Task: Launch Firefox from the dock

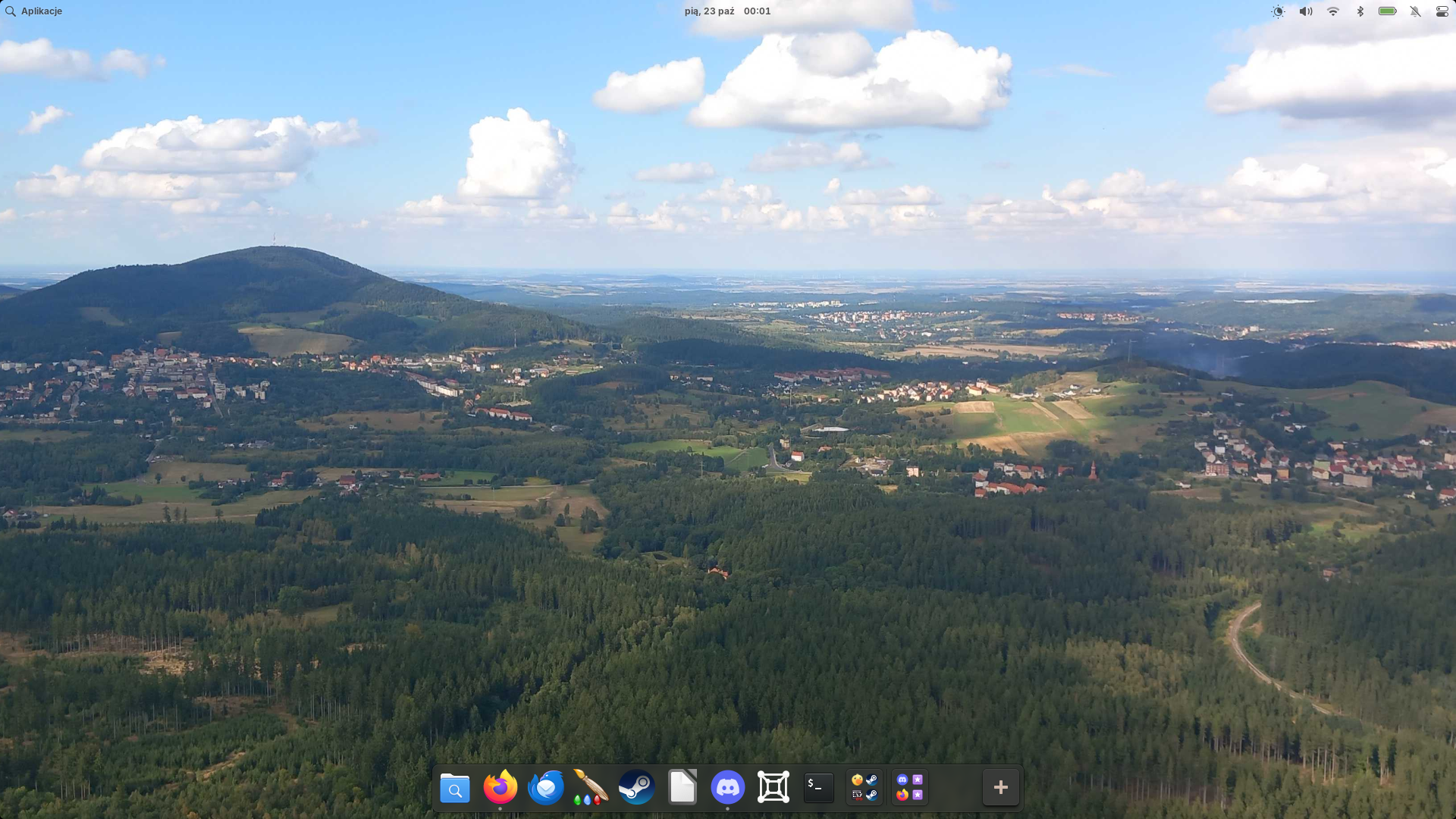Action: (500, 788)
